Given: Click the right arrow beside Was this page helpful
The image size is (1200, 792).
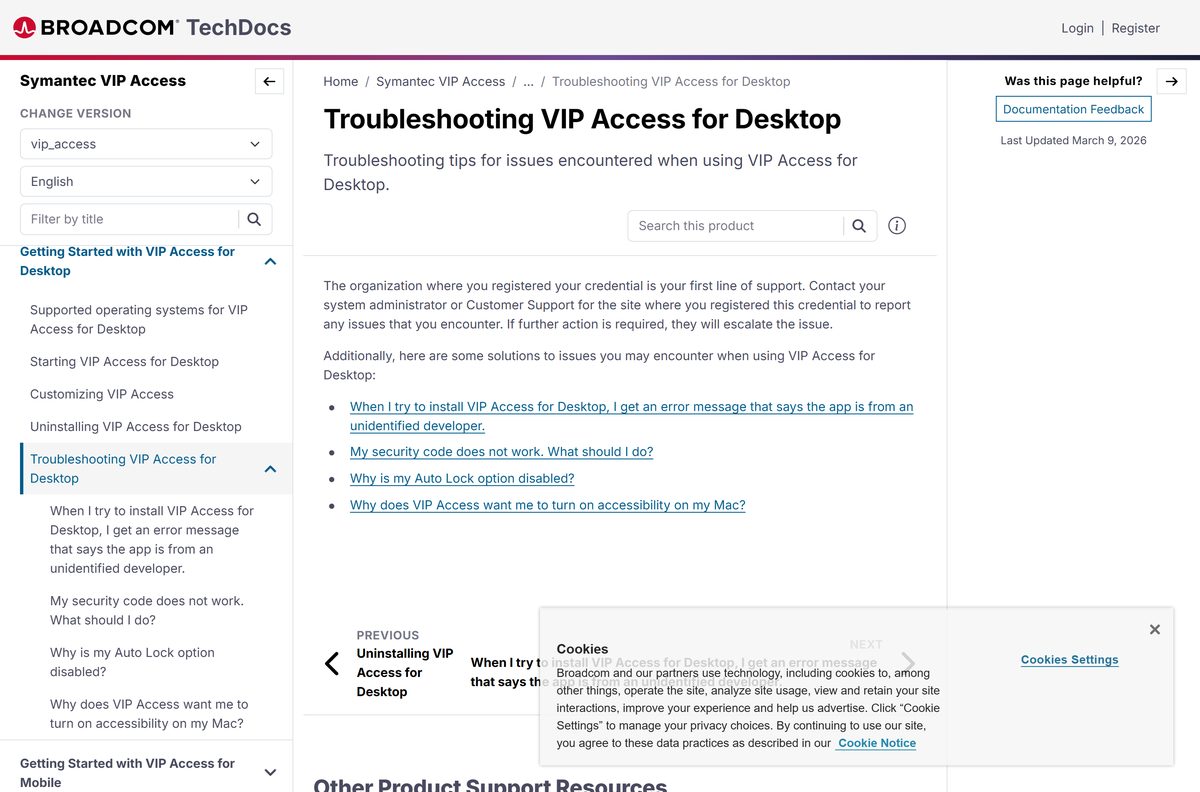Looking at the screenshot, I should click(1171, 82).
